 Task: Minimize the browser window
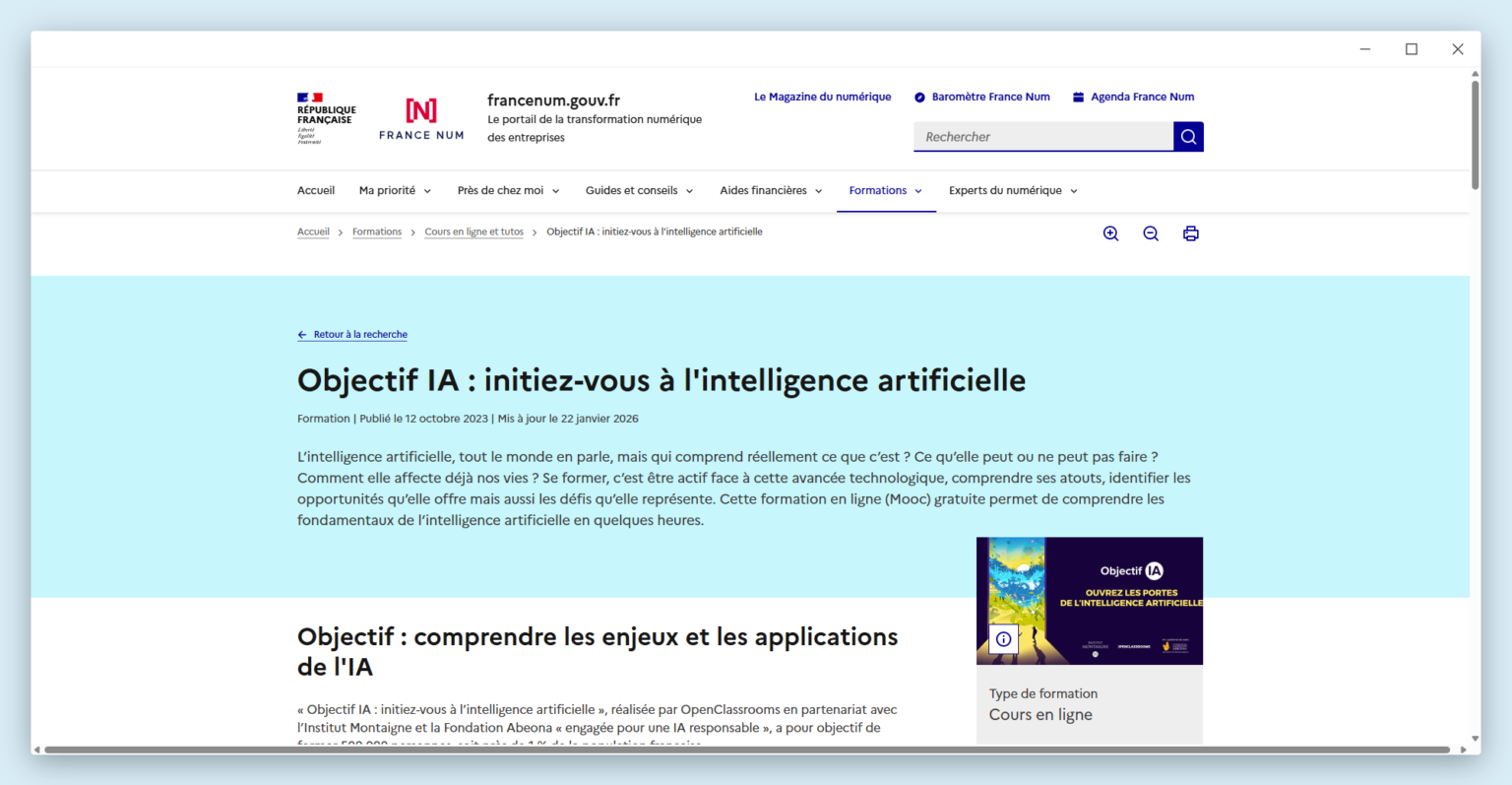[x=1365, y=49]
